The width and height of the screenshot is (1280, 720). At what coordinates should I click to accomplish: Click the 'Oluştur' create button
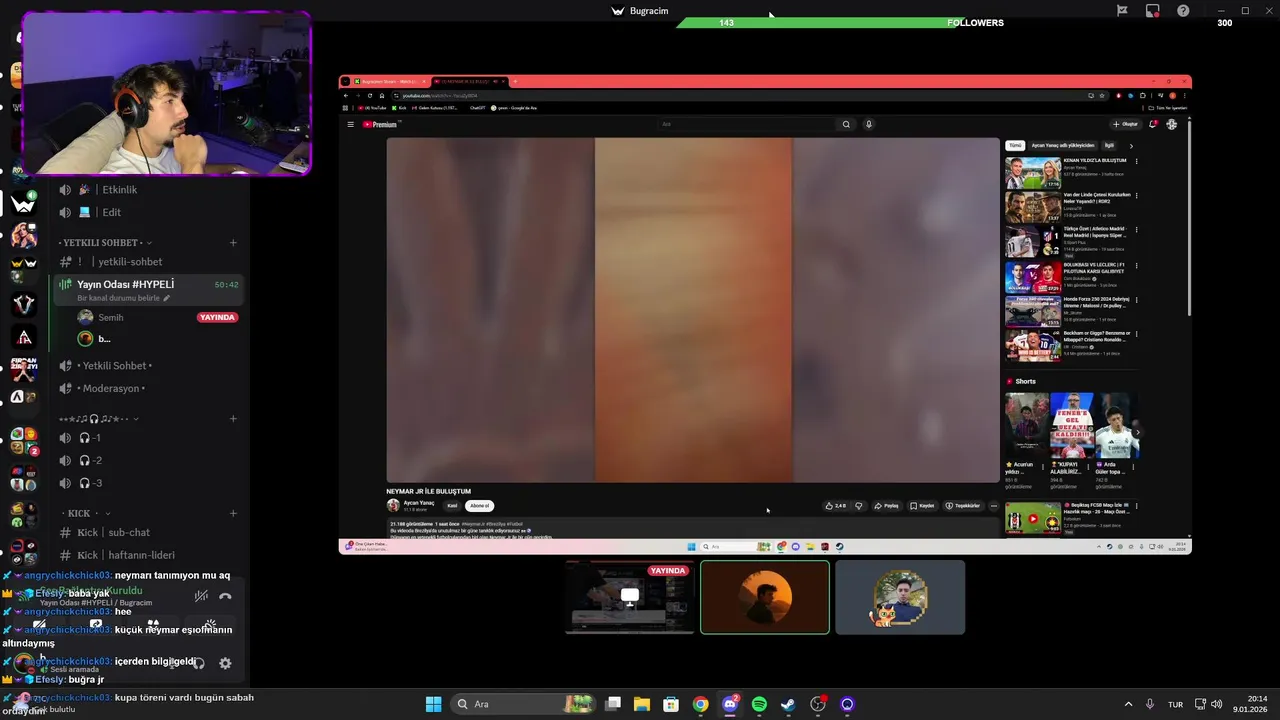coord(1126,124)
